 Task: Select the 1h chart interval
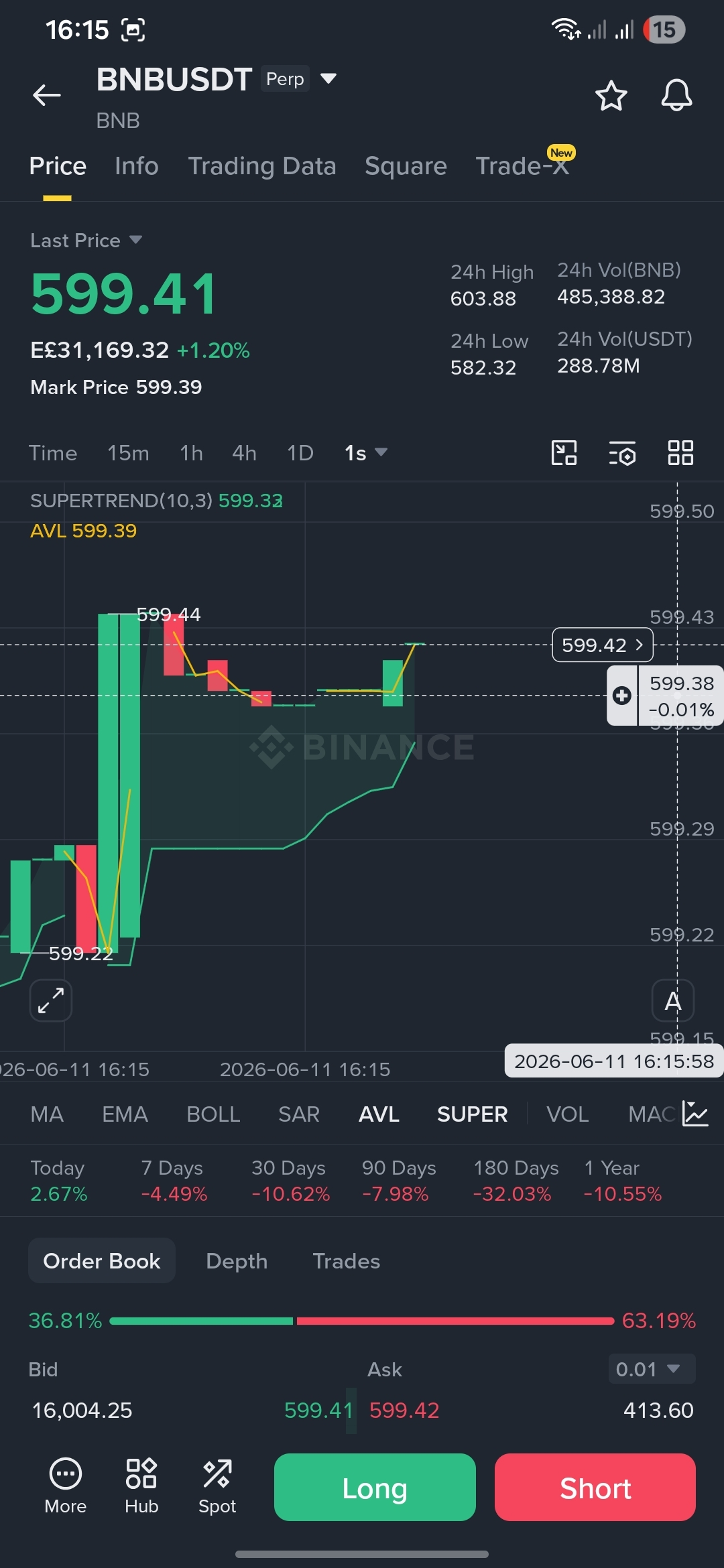pyautogui.click(x=191, y=453)
